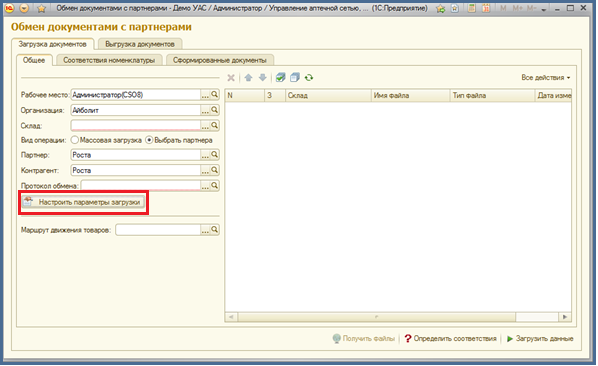
Task: Add current page to favorites icon
Action: pyautogui.click(x=440, y=8)
